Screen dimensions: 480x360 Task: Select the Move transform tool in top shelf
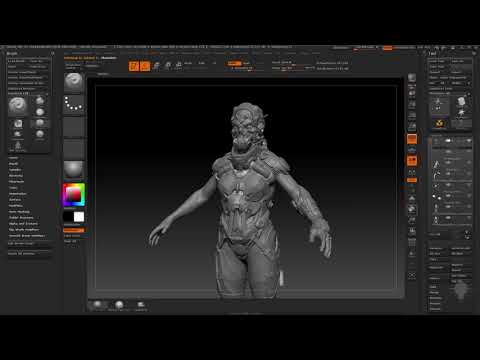[156, 66]
